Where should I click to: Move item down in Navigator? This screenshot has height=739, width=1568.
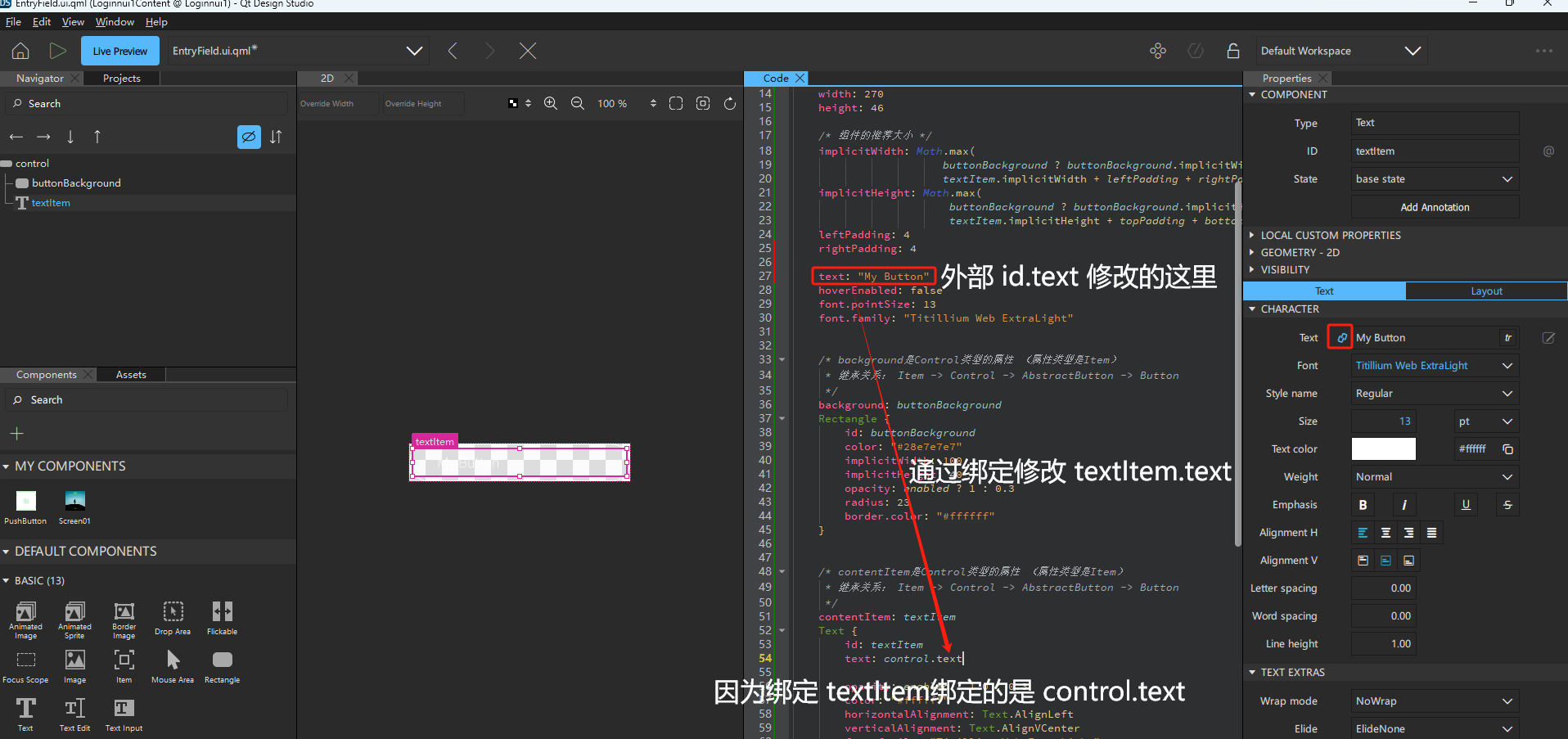point(70,137)
